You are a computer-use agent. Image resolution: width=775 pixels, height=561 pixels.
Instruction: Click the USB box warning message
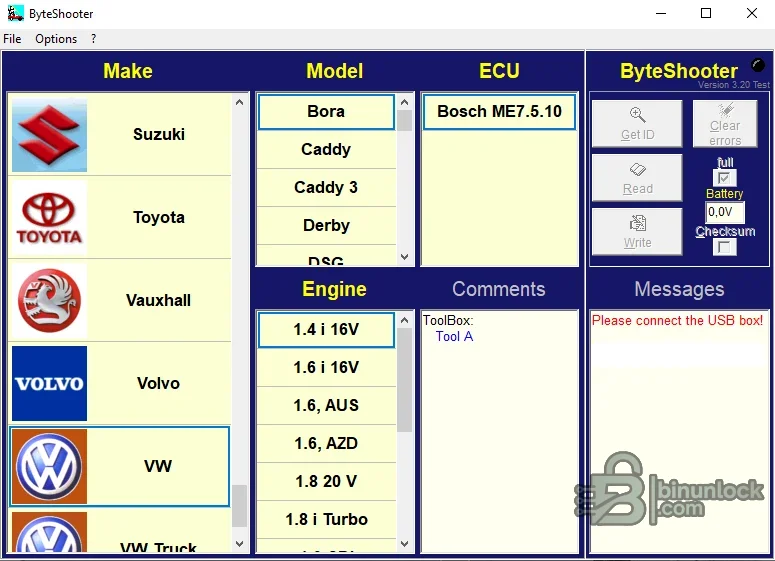click(x=677, y=321)
